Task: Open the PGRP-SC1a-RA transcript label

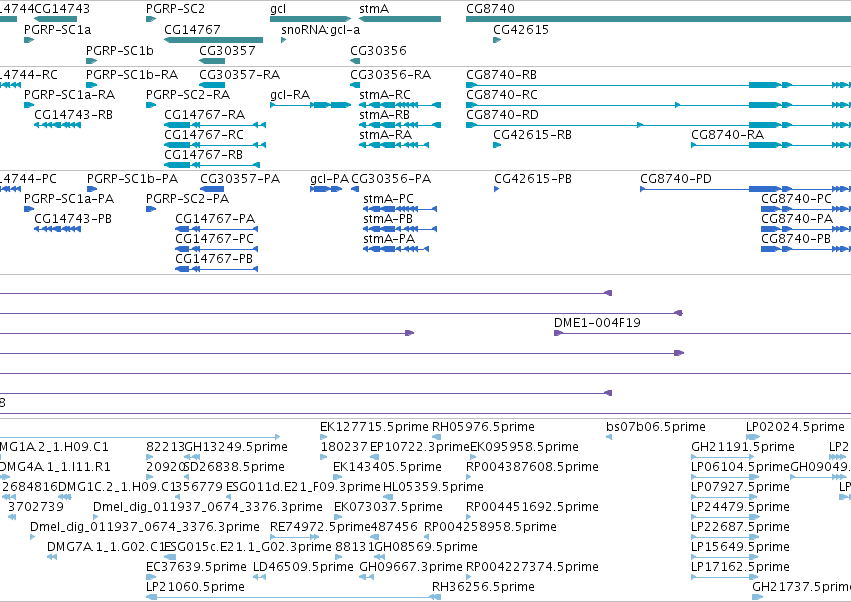Action: [69, 94]
